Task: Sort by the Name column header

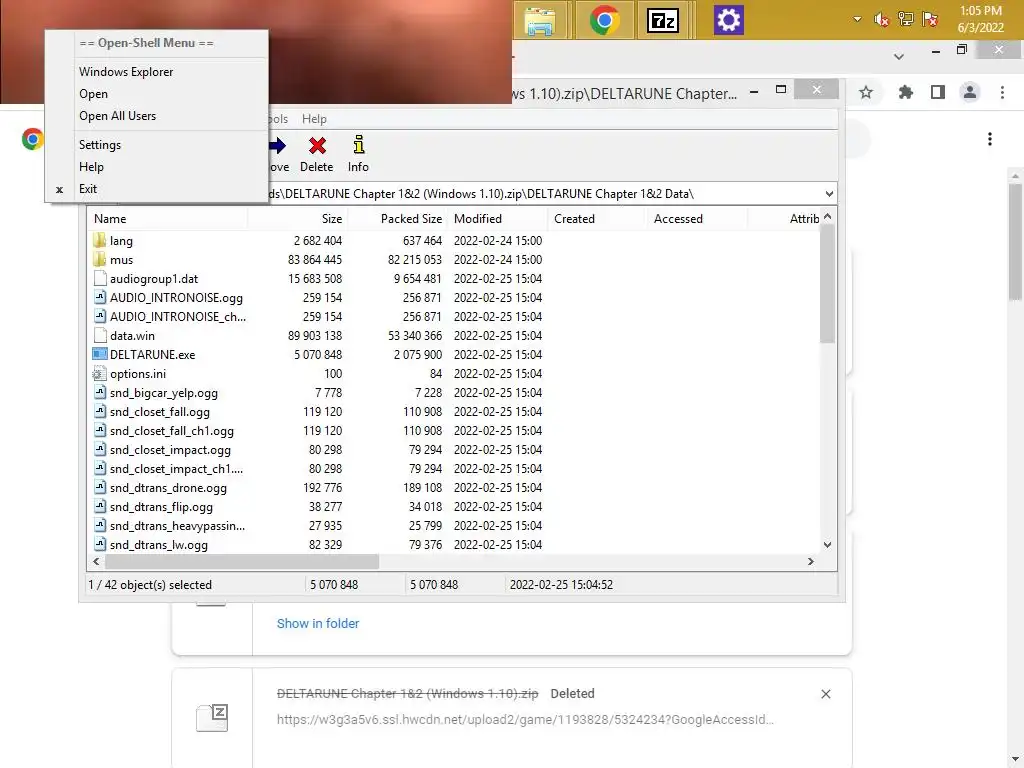Action: pos(167,219)
